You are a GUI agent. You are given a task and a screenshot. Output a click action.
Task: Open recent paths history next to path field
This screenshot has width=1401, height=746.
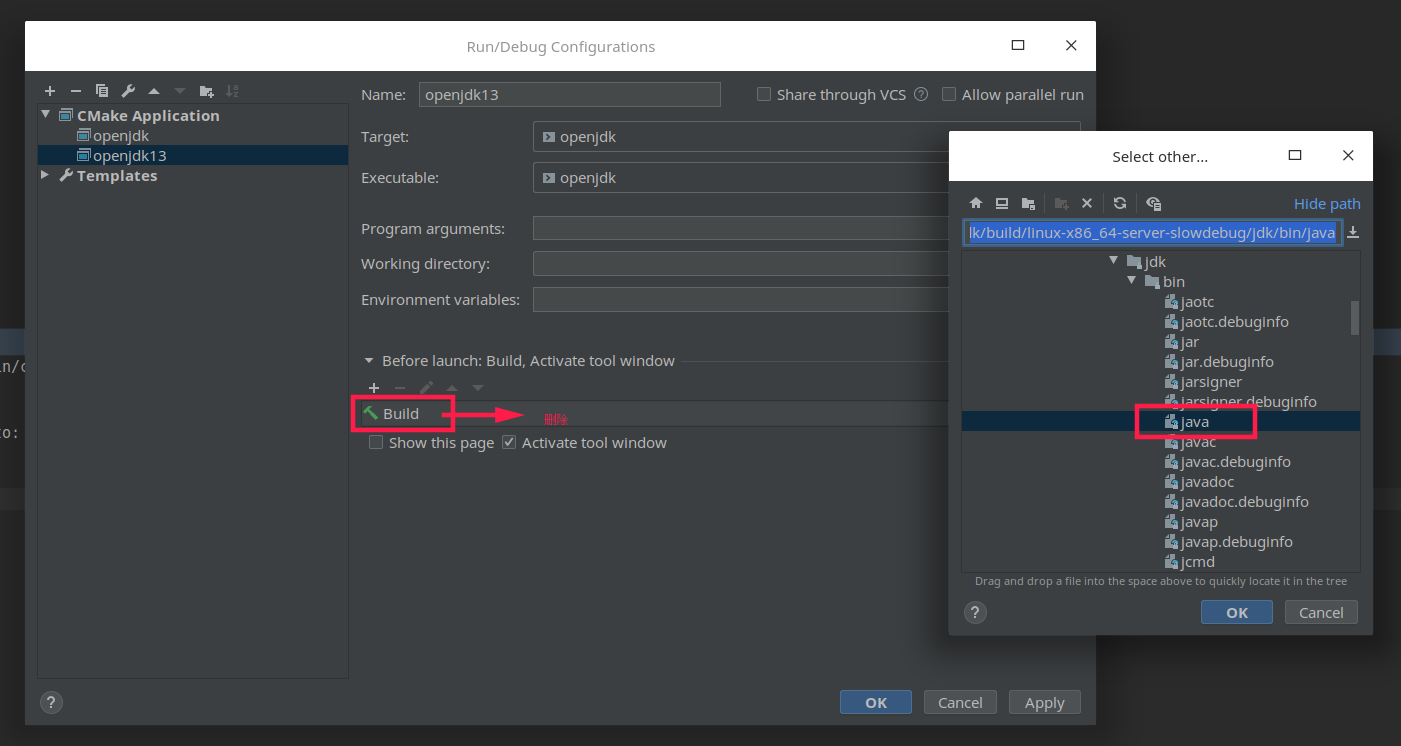point(1353,233)
